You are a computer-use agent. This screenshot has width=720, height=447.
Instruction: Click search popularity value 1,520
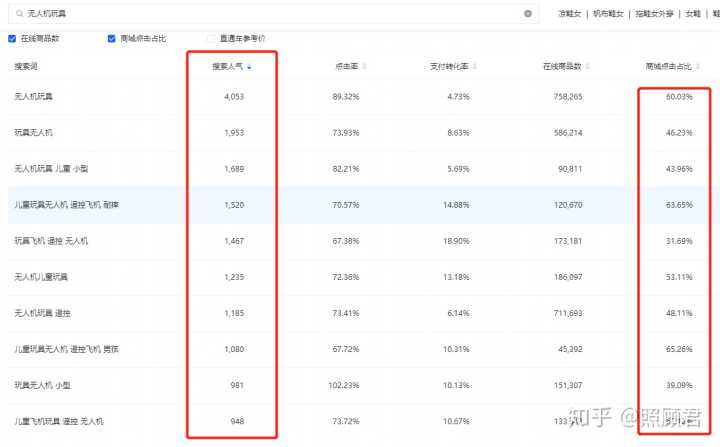[x=234, y=205]
